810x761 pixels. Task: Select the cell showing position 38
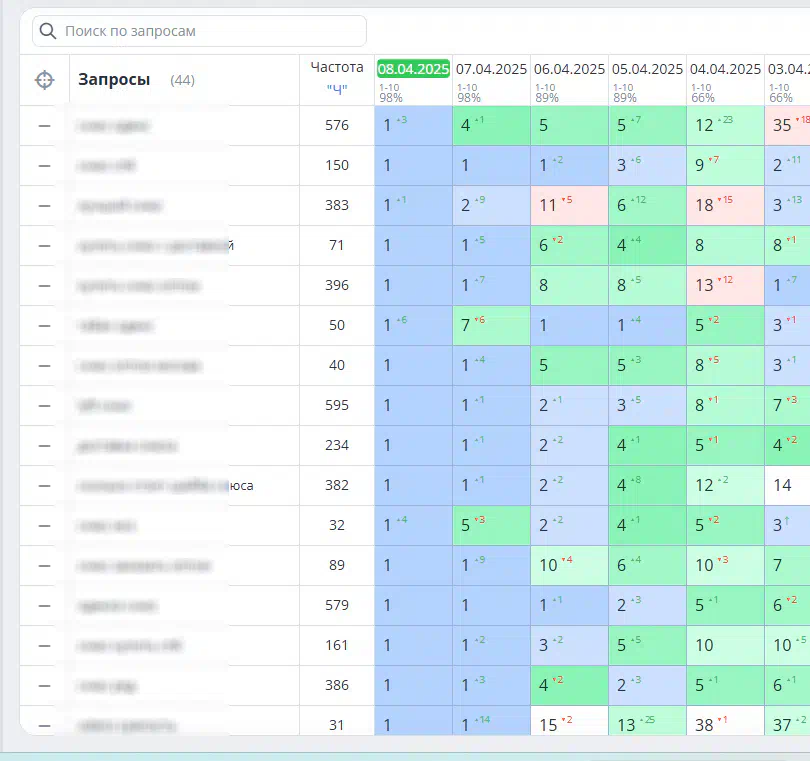725,724
